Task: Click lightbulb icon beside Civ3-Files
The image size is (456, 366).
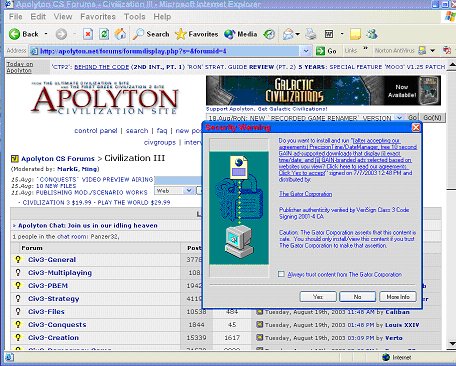Action: pos(18,311)
